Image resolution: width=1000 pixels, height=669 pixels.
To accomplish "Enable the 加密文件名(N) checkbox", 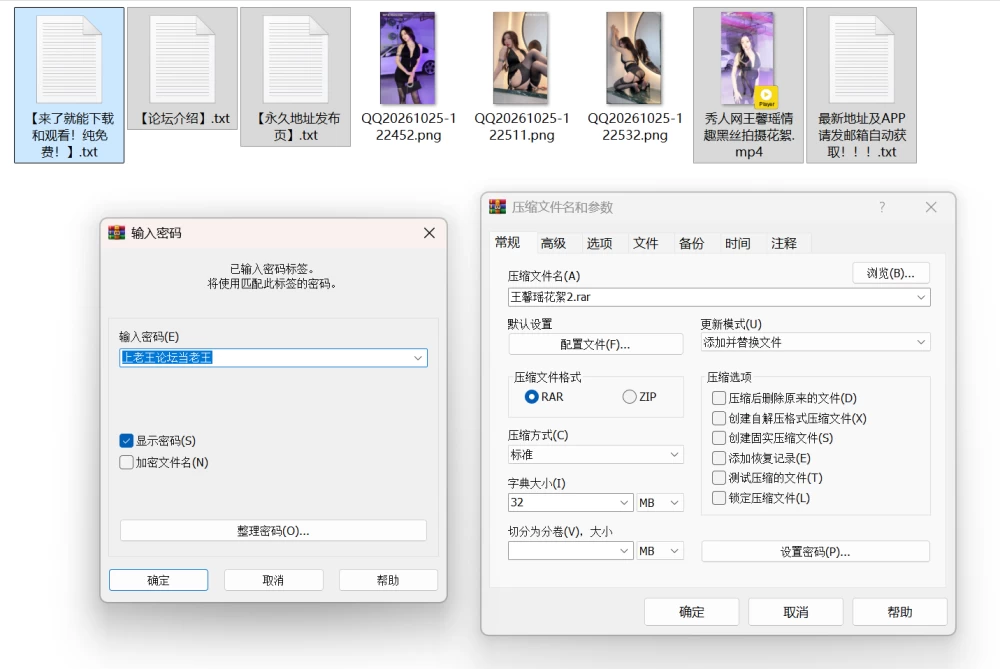I will pos(126,462).
